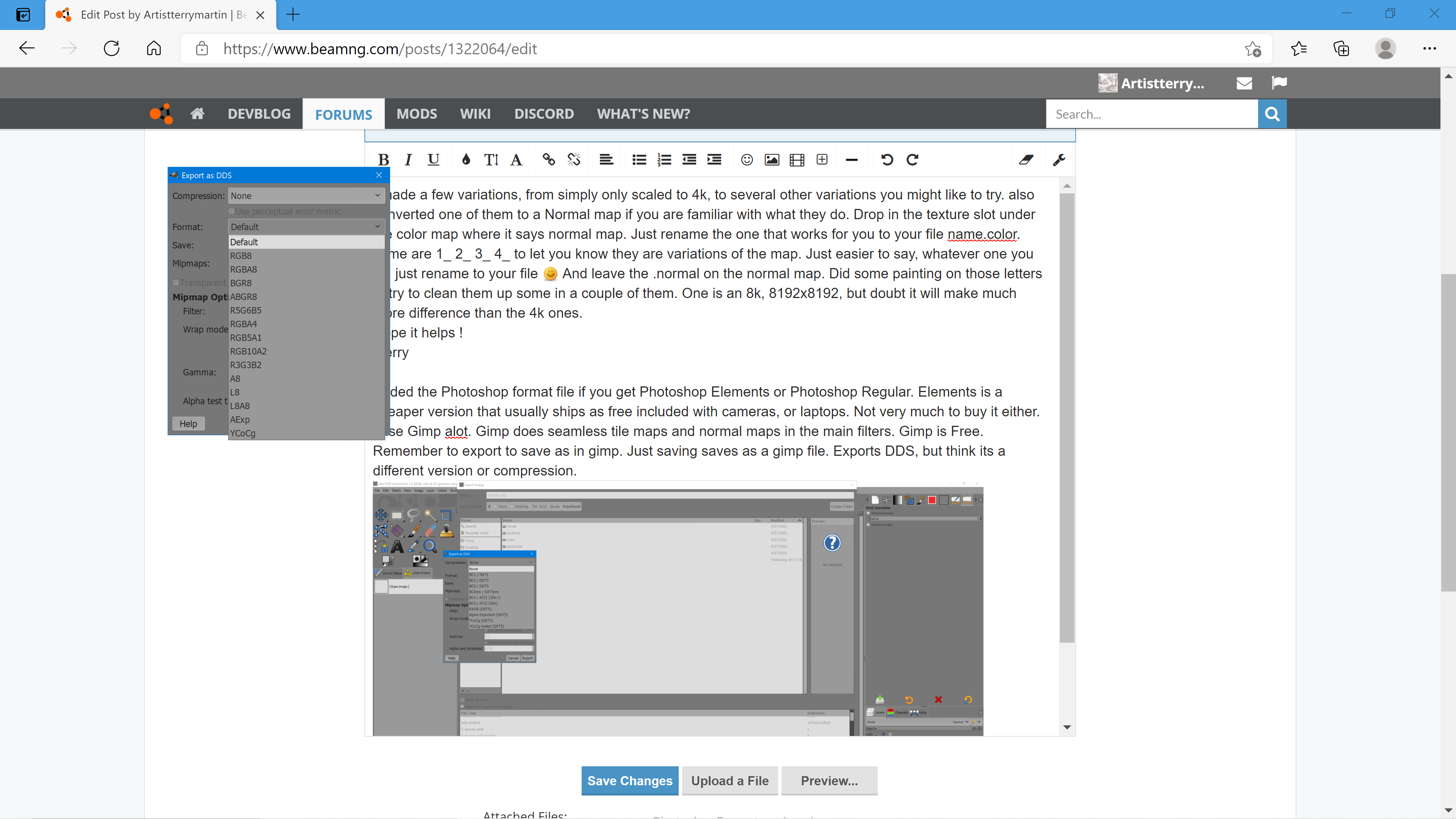This screenshot has height=819, width=1456.
Task: Go to BeamNG home house icon
Action: coord(197,114)
